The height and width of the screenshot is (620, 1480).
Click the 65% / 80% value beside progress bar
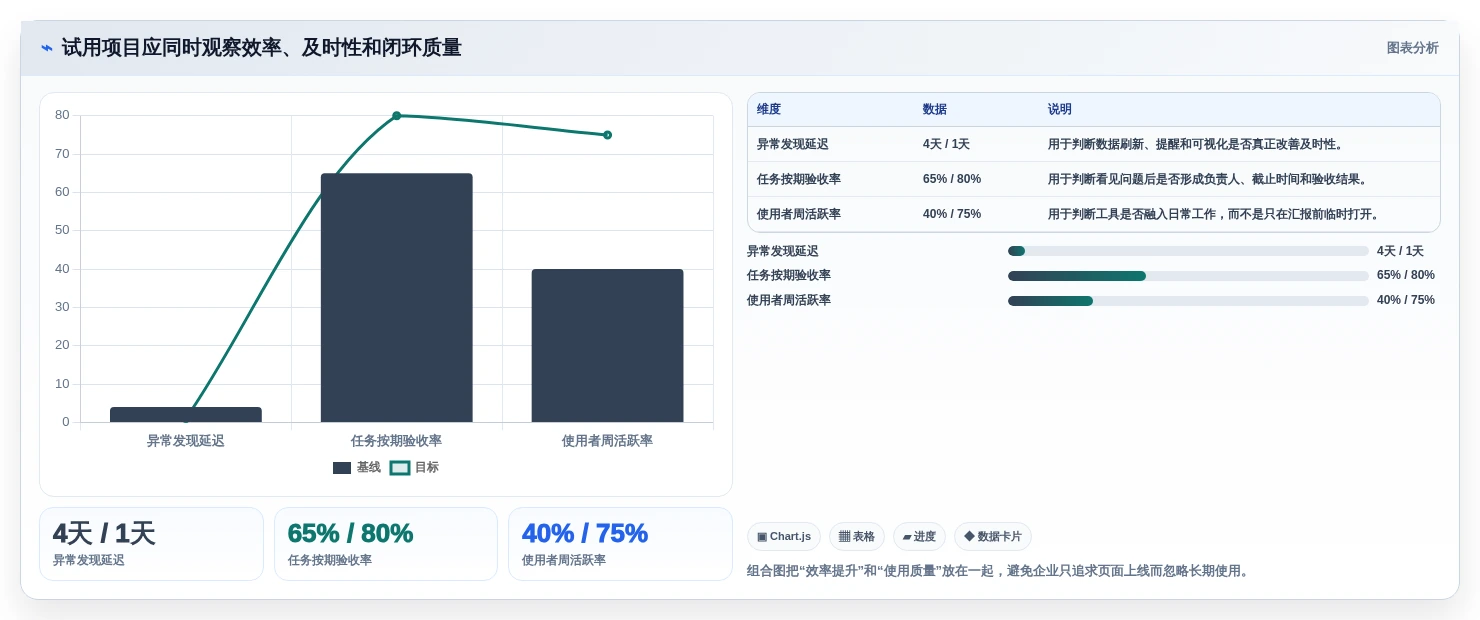1406,276
